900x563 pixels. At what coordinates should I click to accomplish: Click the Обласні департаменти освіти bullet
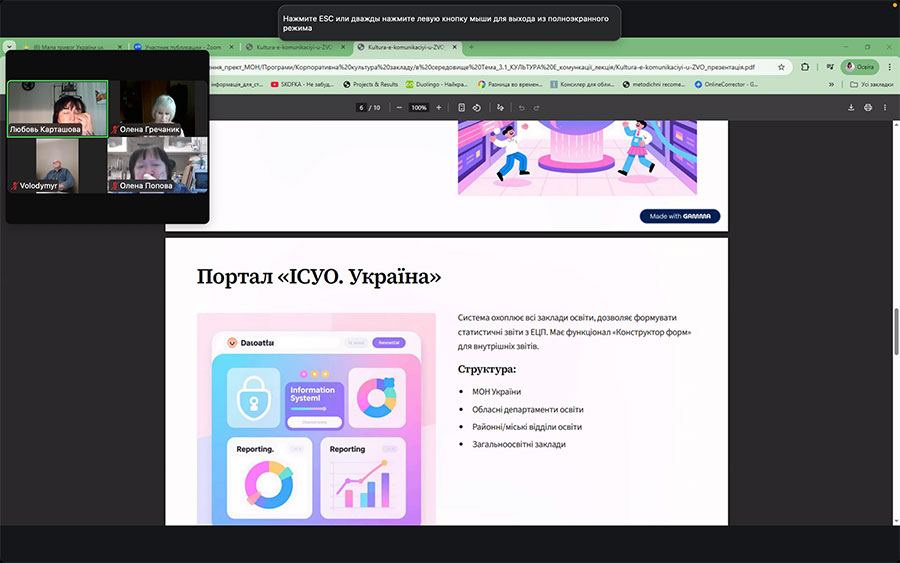(527, 410)
